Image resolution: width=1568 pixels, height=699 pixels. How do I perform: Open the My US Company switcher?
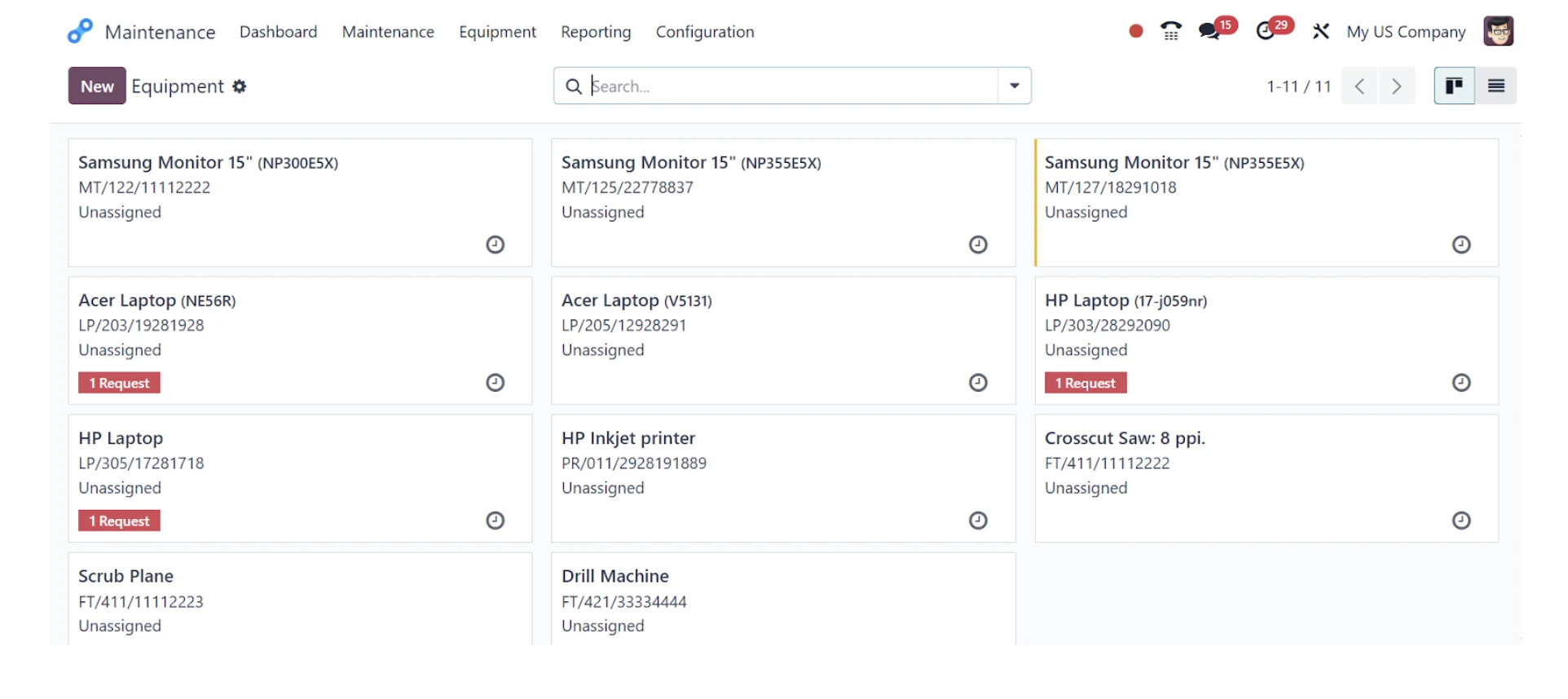(x=1406, y=32)
